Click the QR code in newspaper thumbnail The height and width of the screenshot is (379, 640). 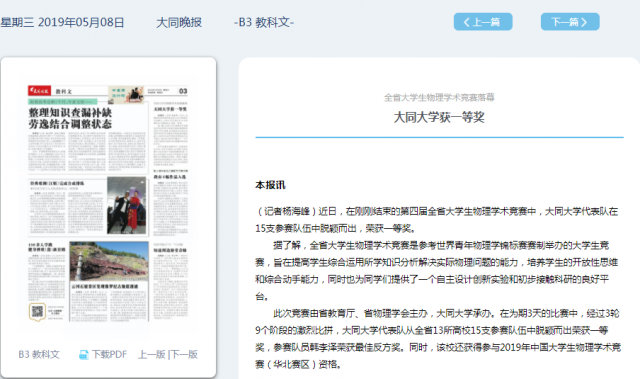coord(37,312)
